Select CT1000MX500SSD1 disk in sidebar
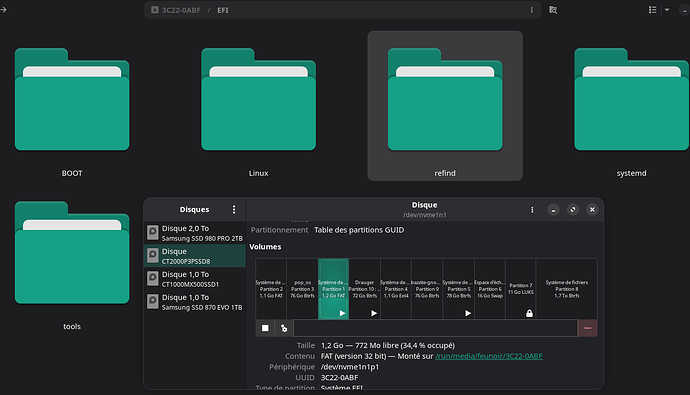The image size is (690, 395). coord(195,279)
